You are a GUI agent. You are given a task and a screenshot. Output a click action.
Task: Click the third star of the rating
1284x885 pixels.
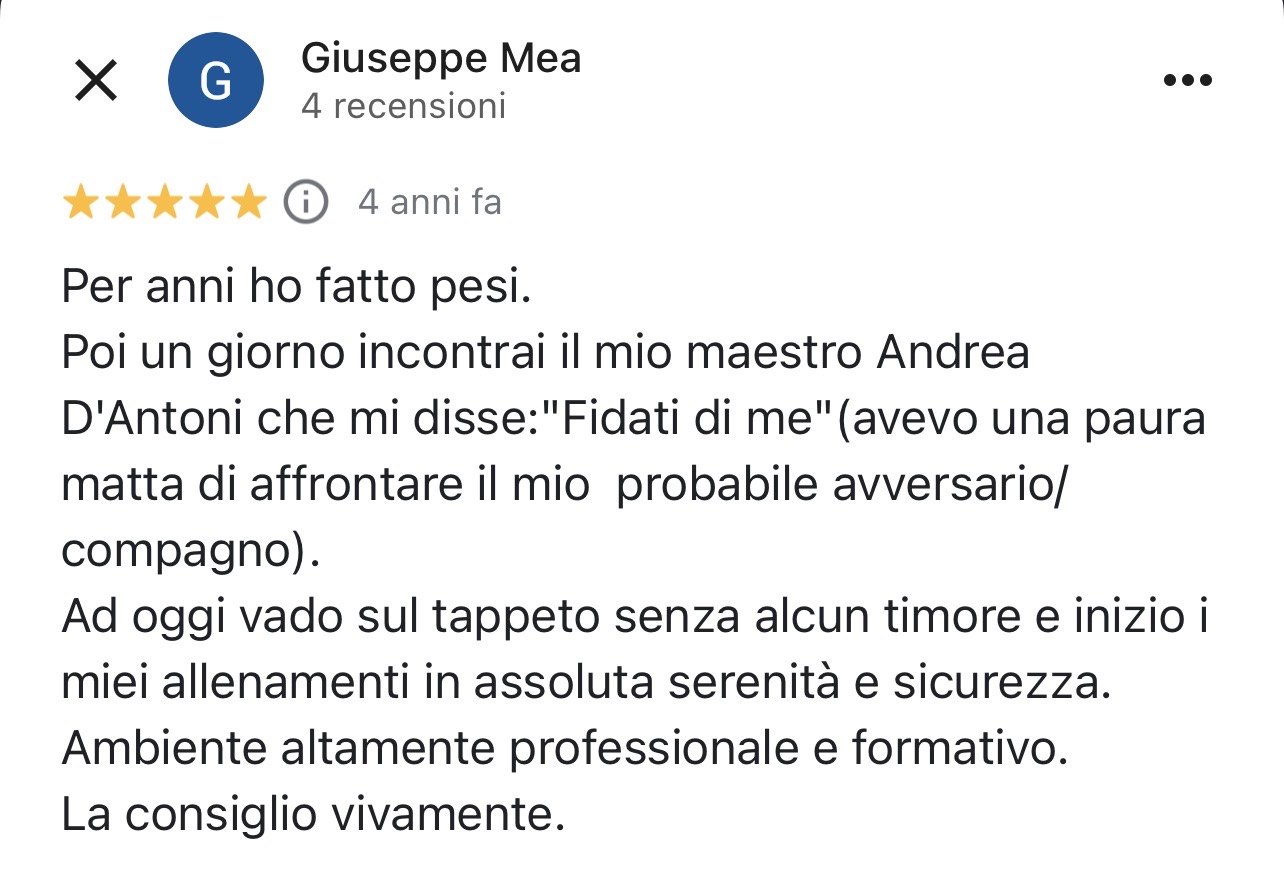pyautogui.click(x=164, y=203)
